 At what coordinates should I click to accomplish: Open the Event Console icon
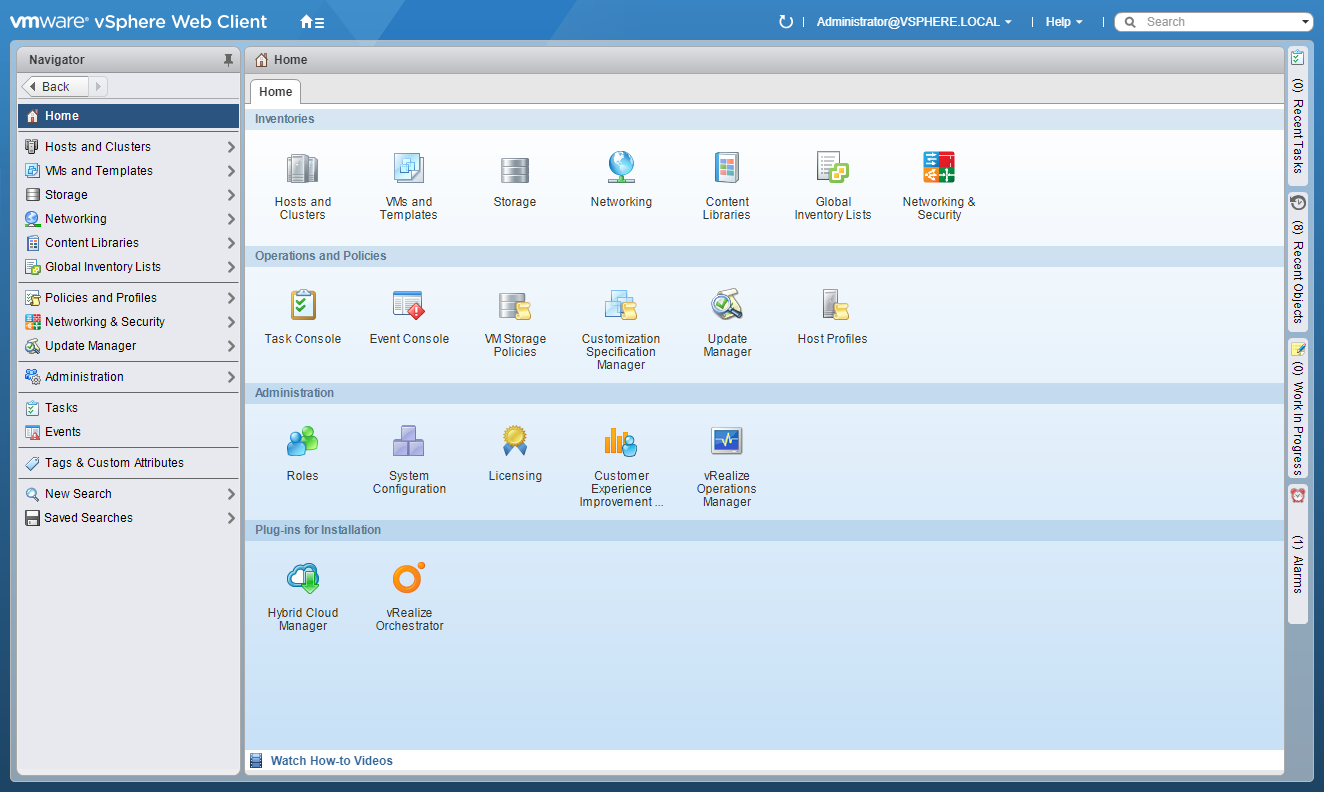coord(408,306)
